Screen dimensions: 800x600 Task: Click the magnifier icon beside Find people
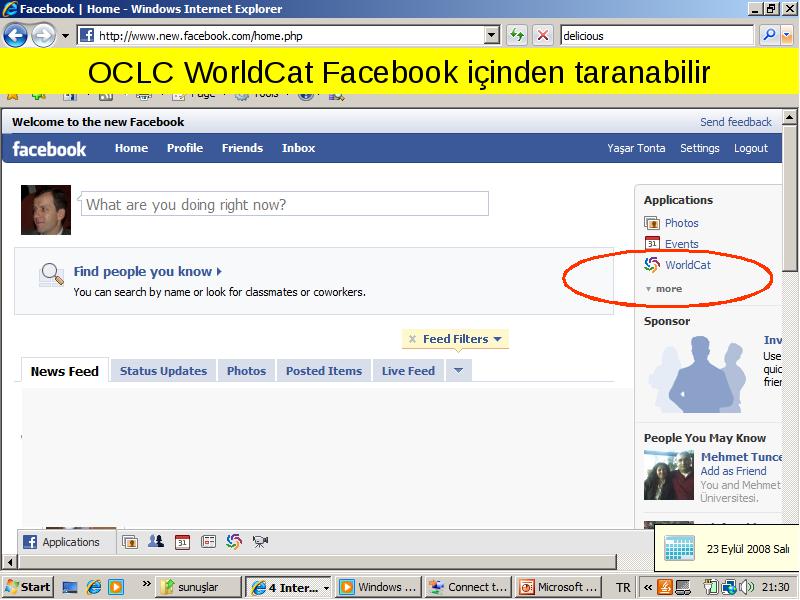(52, 274)
